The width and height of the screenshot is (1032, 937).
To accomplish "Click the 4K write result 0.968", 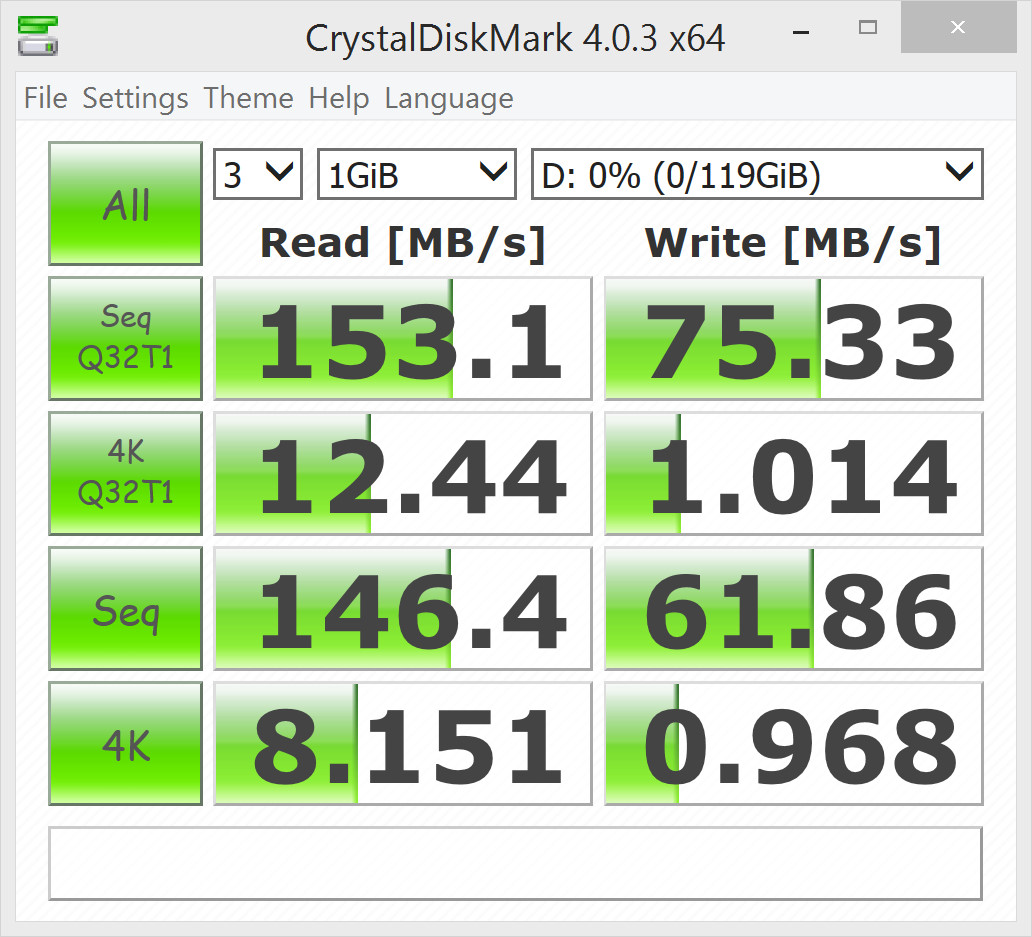I will [x=794, y=744].
